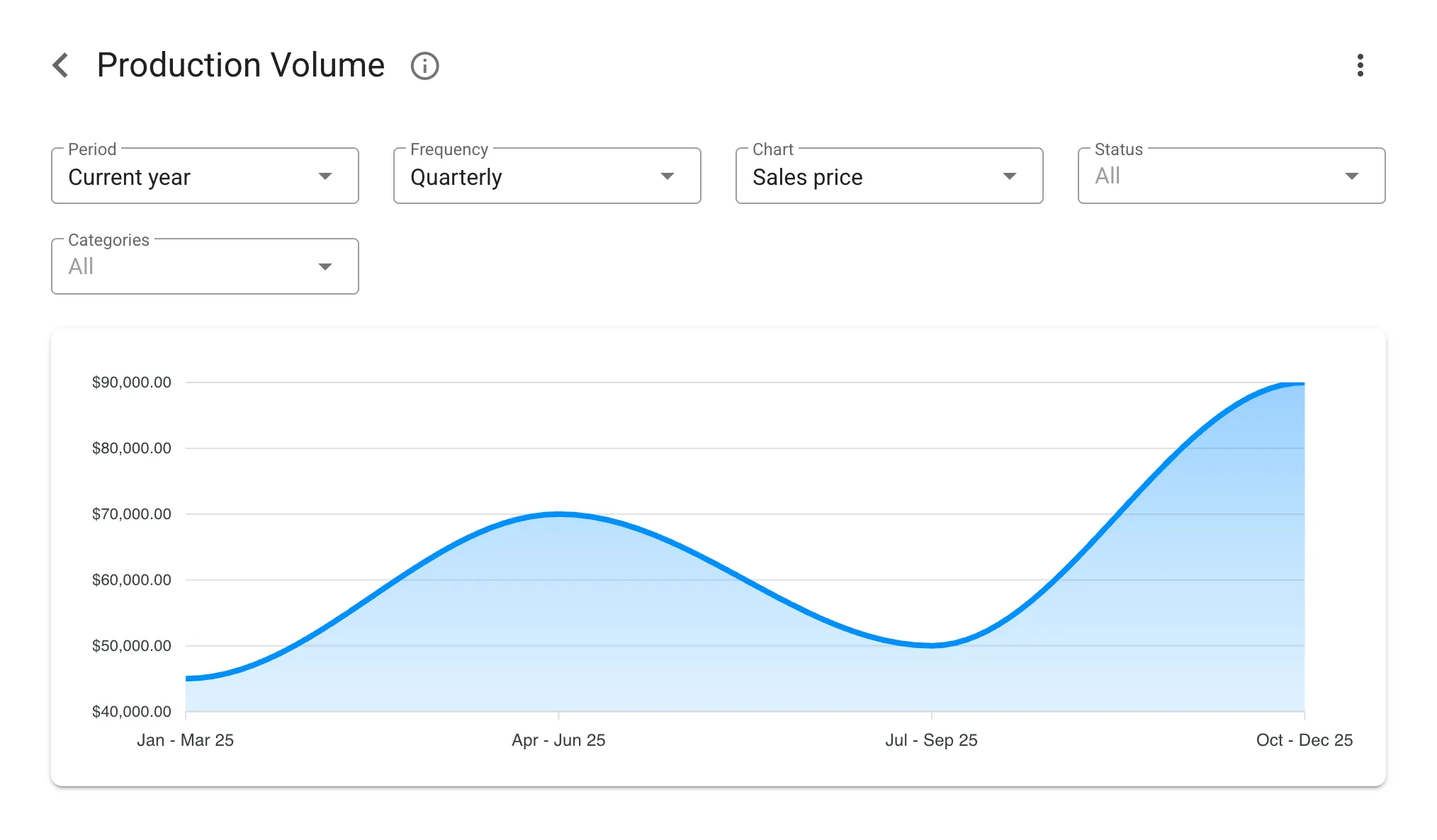Open the Period selector showing Current year

tap(204, 176)
